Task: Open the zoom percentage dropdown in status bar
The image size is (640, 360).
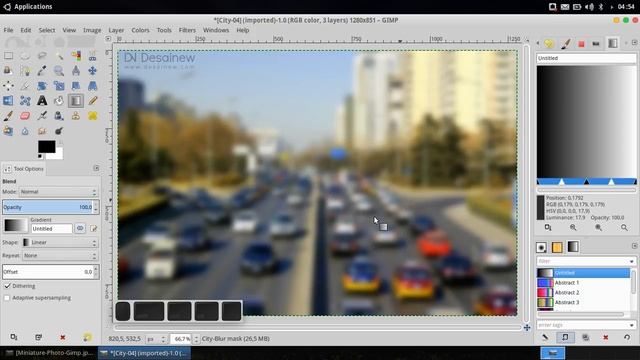Action: (x=196, y=339)
